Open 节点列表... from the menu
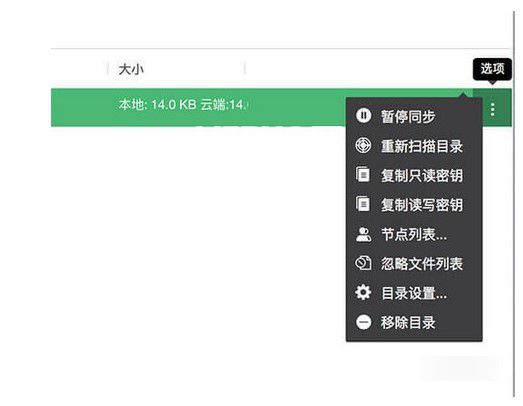The width and height of the screenshot is (523, 406). (414, 234)
